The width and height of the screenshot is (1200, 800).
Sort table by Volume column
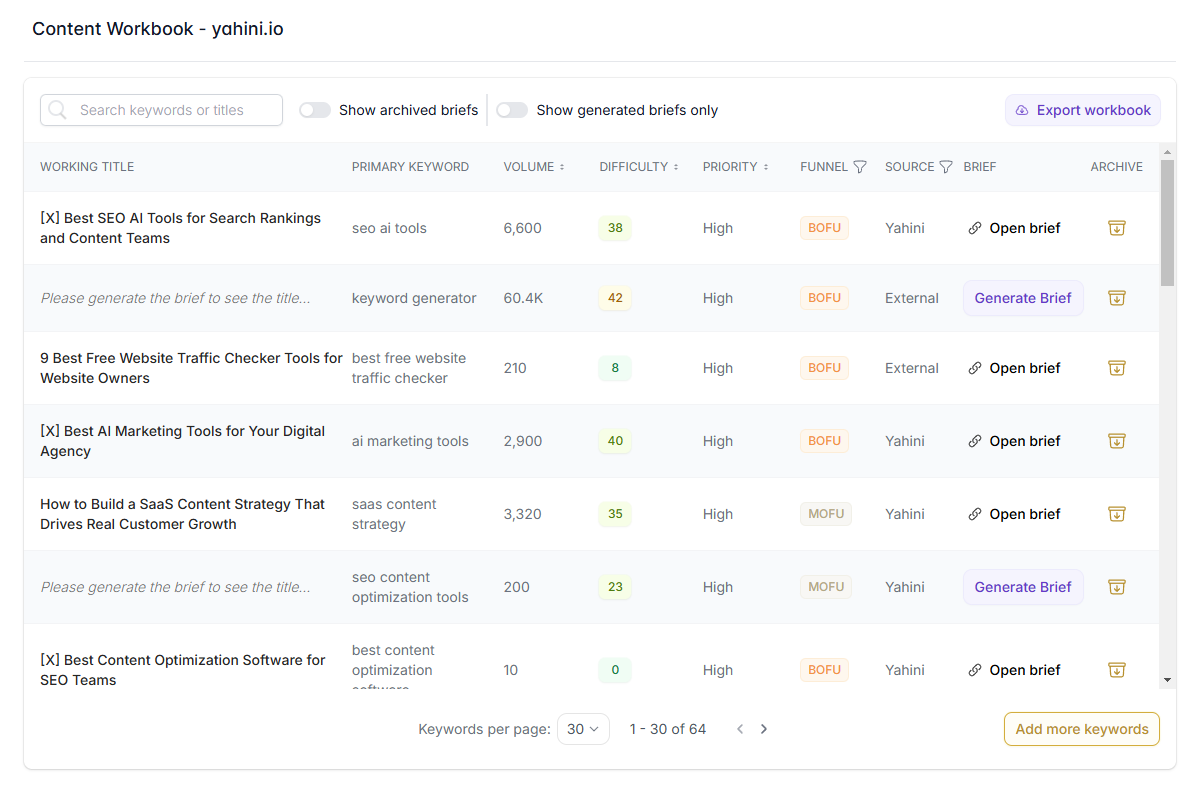534,167
